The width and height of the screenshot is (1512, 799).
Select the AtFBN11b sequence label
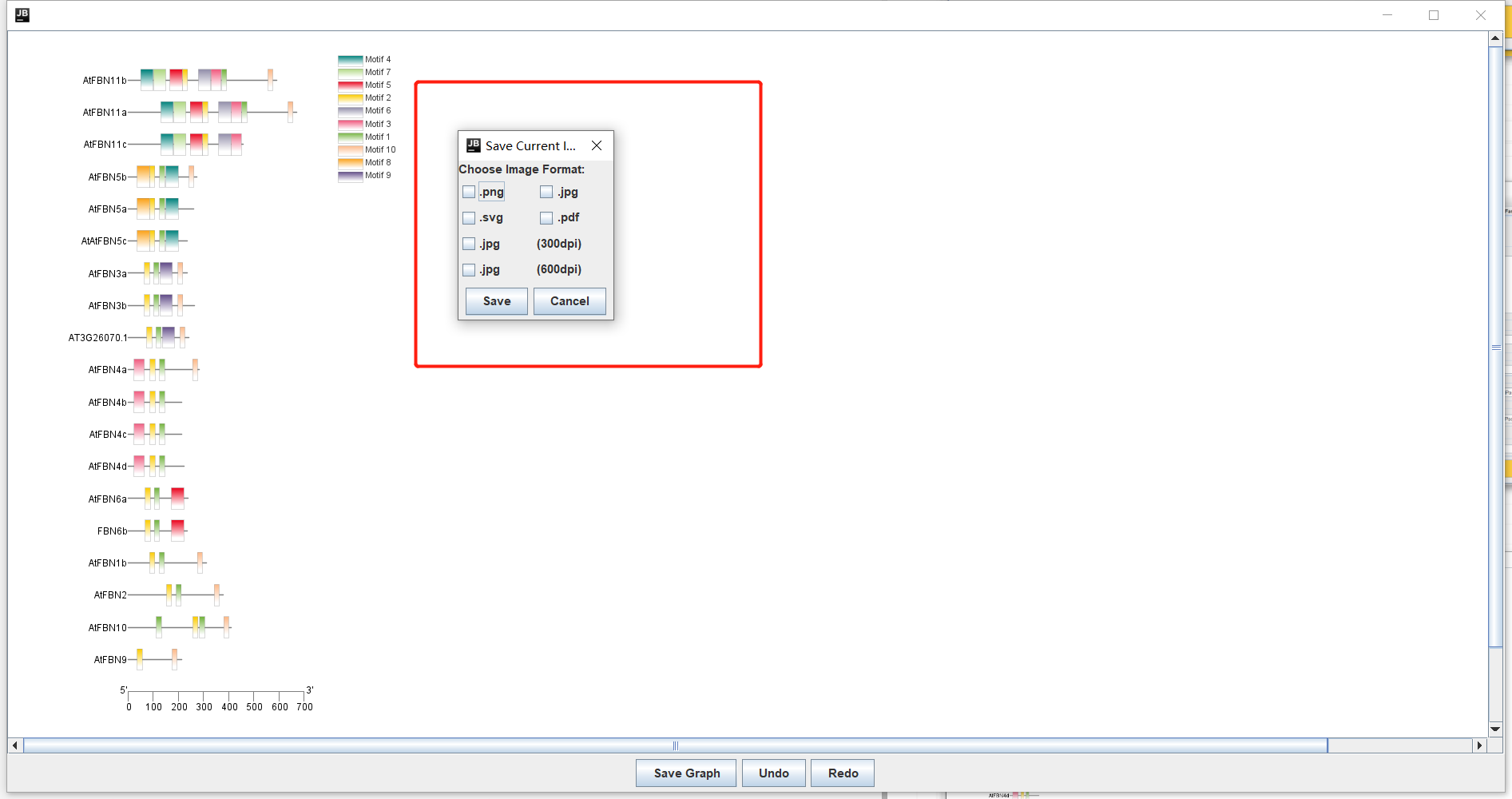tap(105, 81)
